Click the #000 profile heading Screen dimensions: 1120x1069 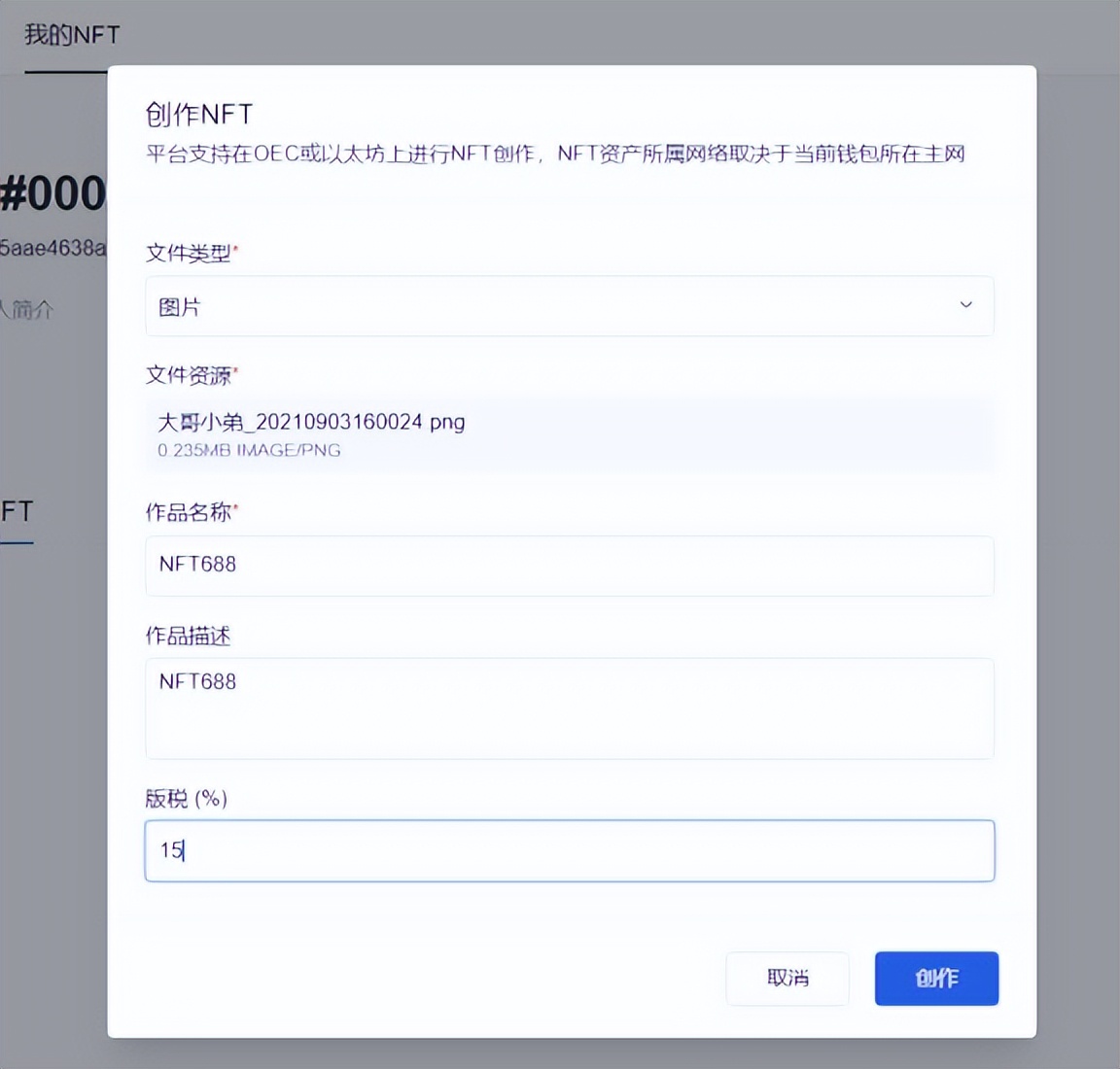pos(52,193)
